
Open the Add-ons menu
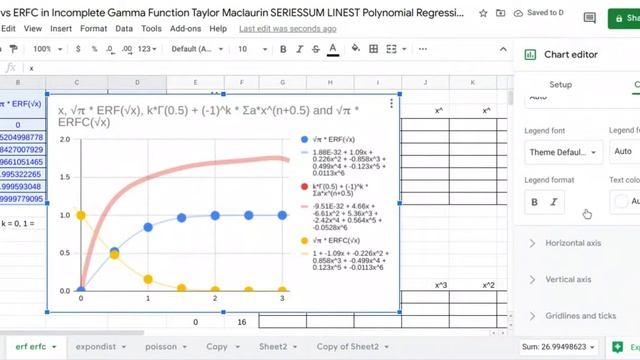(x=186, y=29)
